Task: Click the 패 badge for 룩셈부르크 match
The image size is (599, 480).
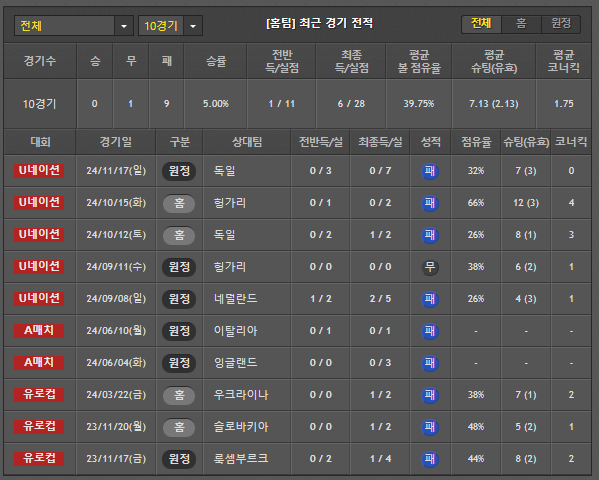Action: 430,459
